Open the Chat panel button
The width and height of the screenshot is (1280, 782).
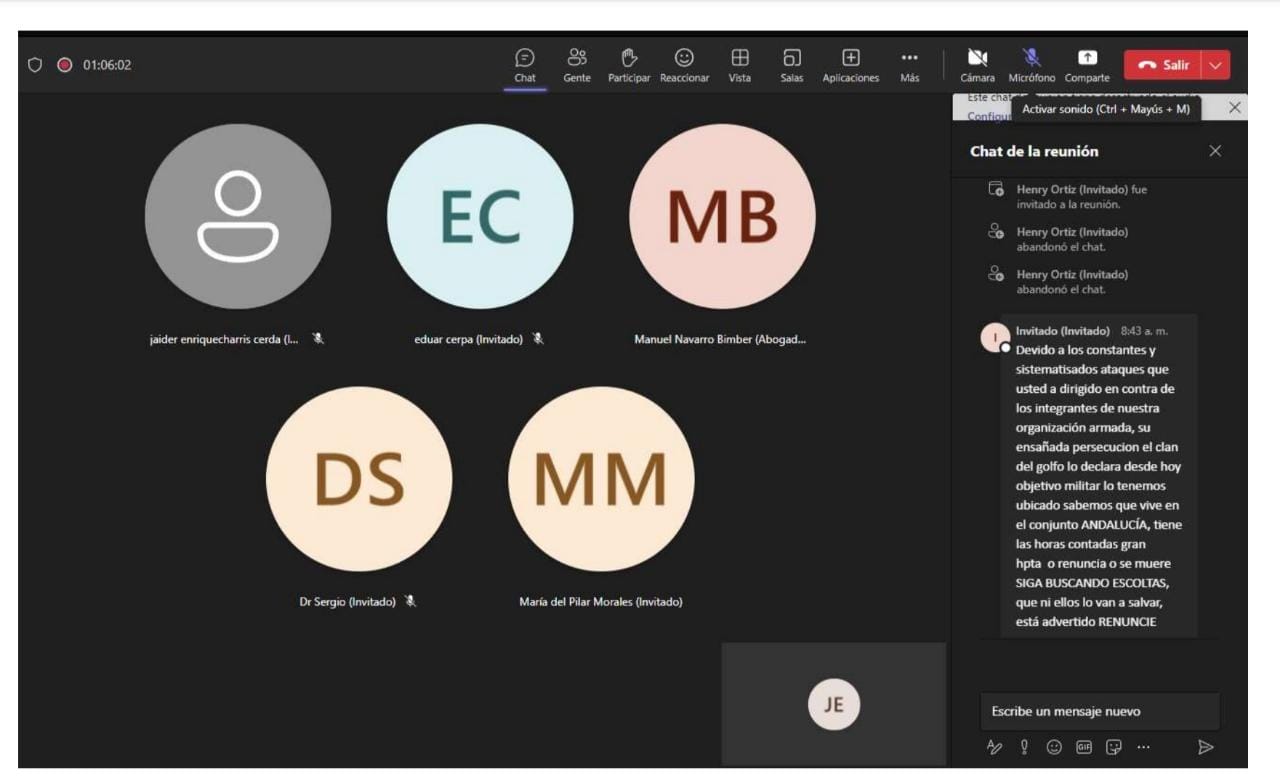[x=525, y=65]
